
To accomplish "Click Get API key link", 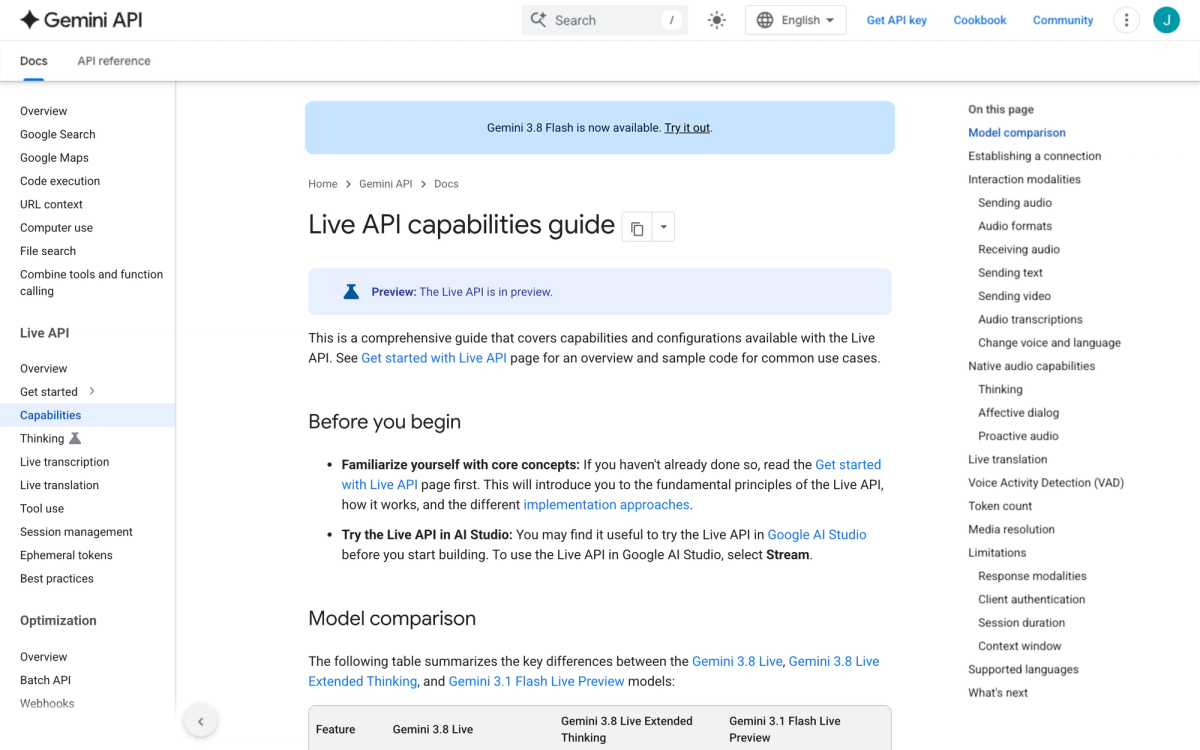I will click(897, 20).
